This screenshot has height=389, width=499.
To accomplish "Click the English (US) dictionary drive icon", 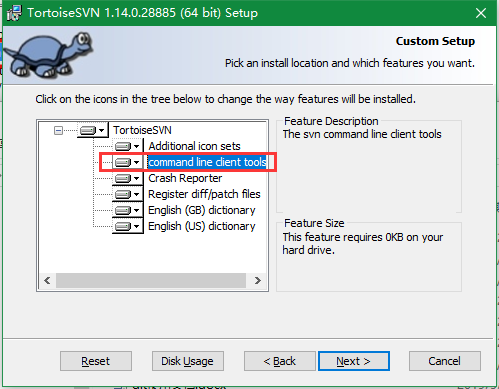I will click(x=123, y=226).
